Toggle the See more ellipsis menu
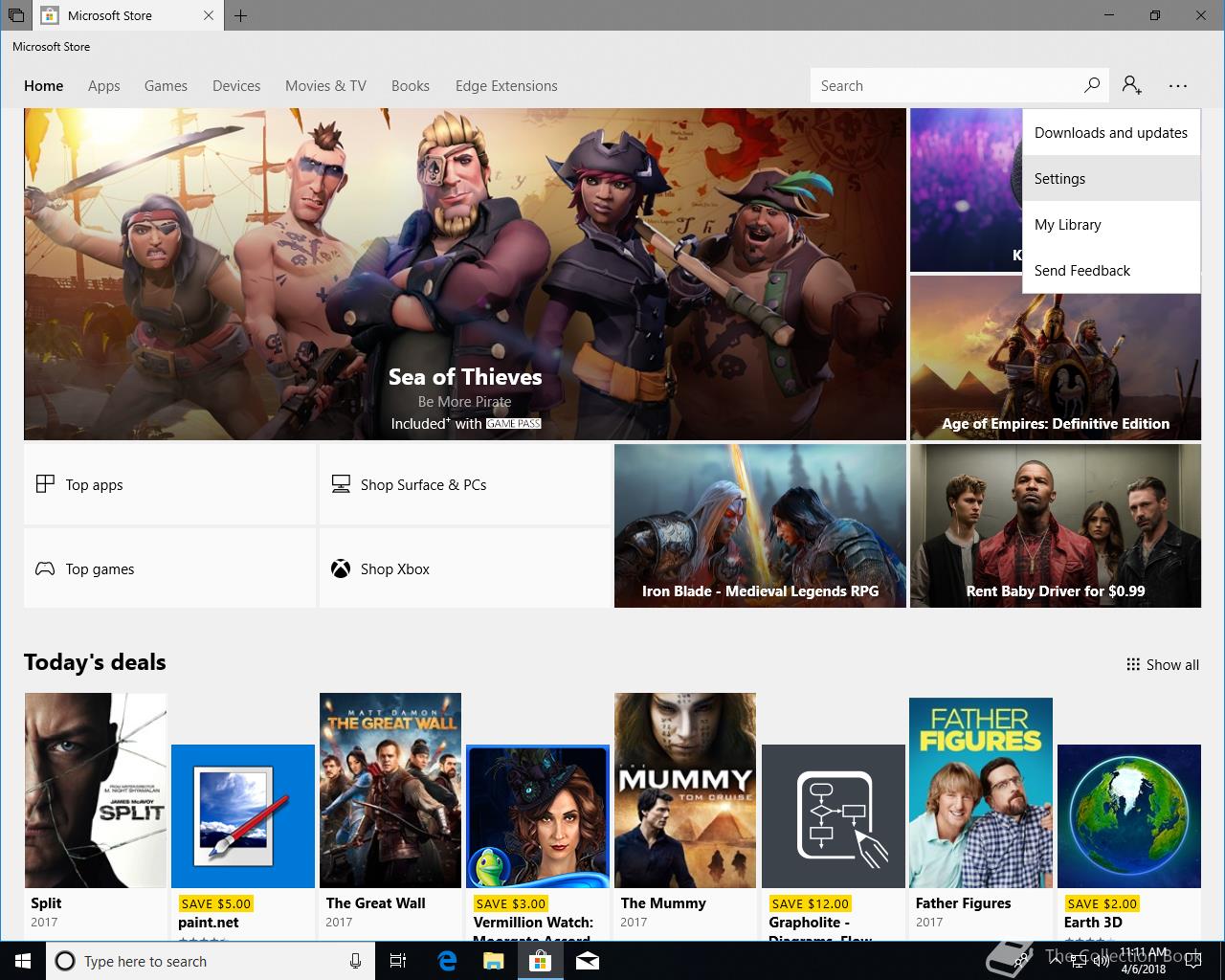Screen dimensions: 1225x980 click(x=1178, y=85)
